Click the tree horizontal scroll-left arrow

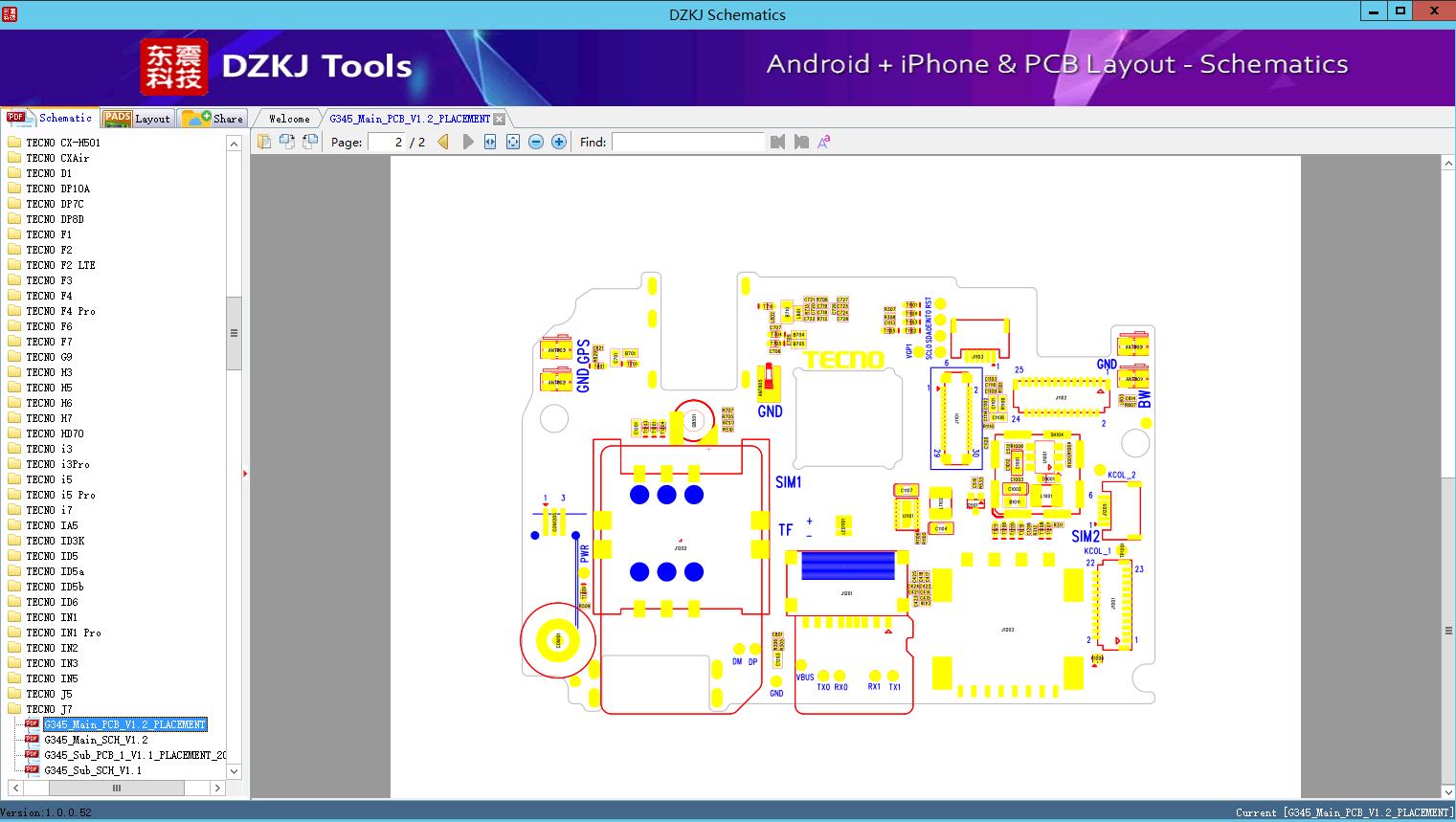click(14, 789)
